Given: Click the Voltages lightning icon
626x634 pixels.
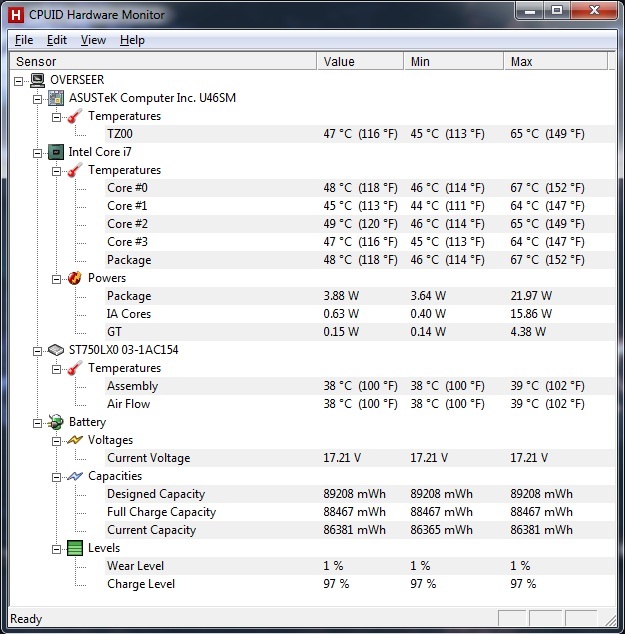Looking at the screenshot, I should point(75,440).
